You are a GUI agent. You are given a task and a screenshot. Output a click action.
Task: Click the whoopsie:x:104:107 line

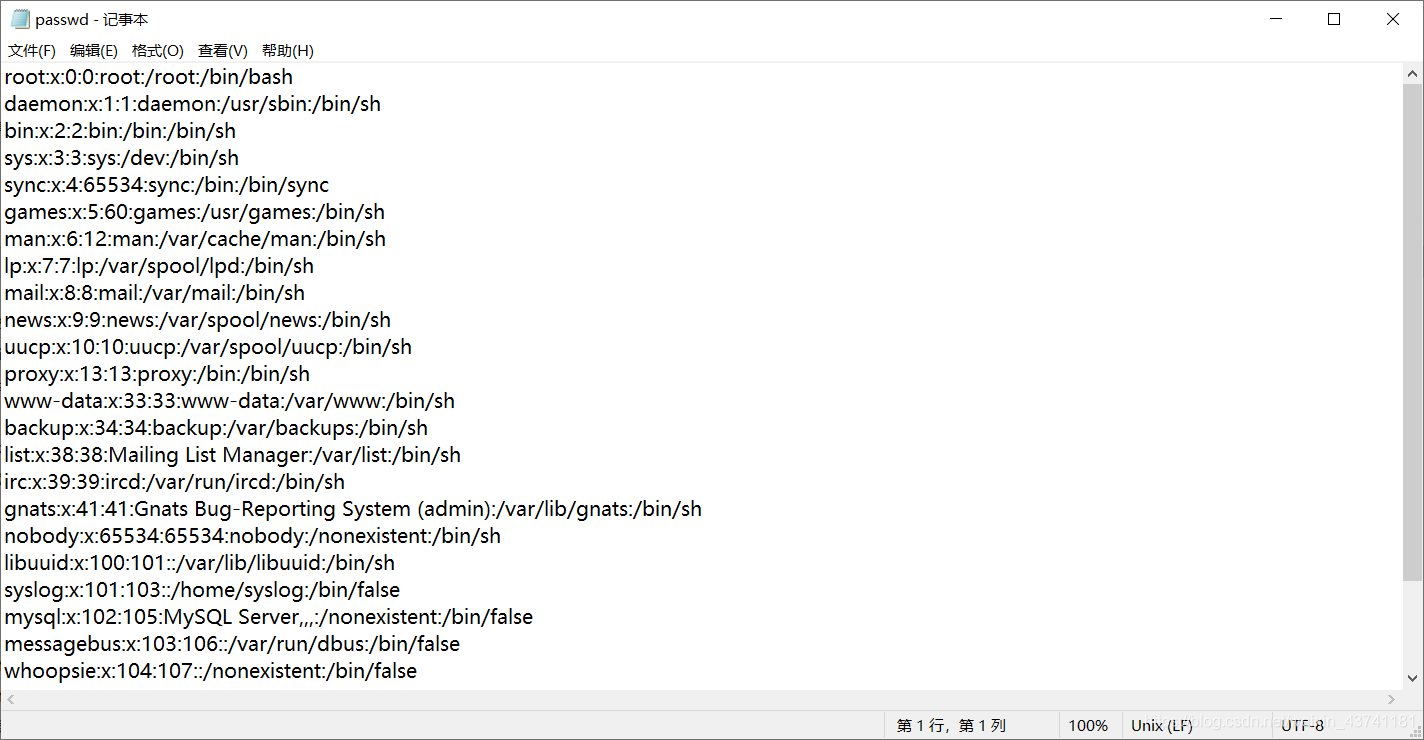211,671
